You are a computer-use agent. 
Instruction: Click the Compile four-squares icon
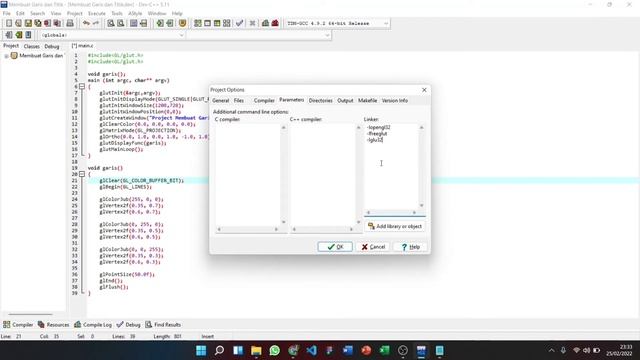click(x=198, y=23)
